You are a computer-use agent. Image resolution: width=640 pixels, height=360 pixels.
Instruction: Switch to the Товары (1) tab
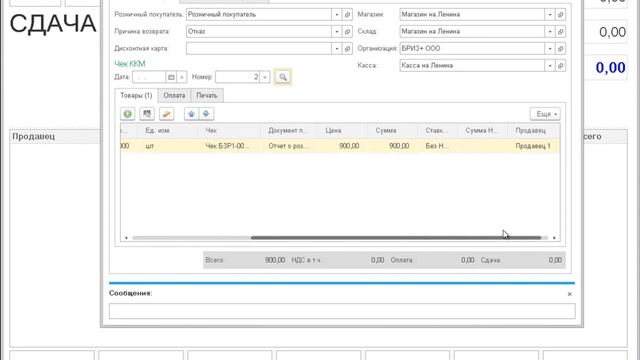(x=136, y=96)
